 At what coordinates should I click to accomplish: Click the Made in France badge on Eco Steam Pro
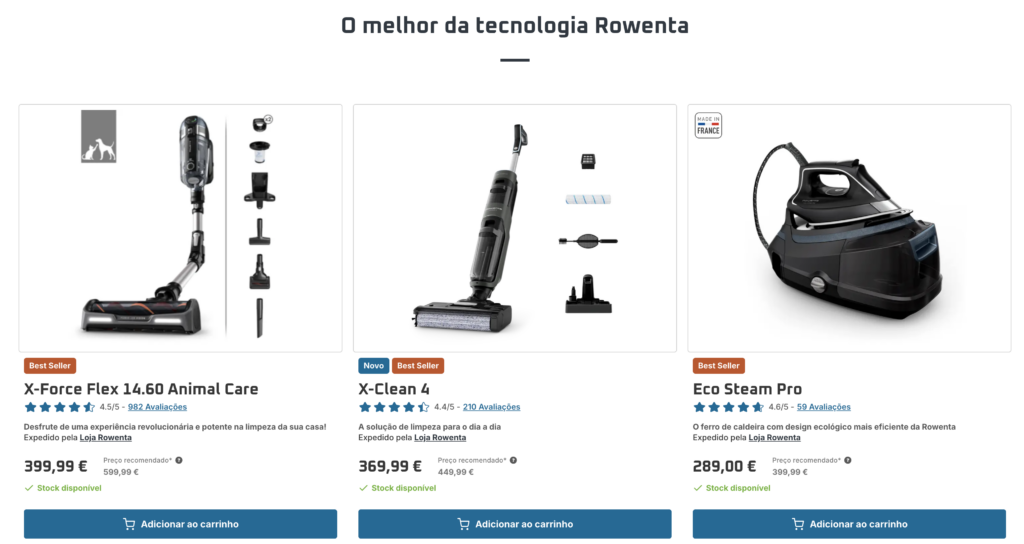point(708,125)
